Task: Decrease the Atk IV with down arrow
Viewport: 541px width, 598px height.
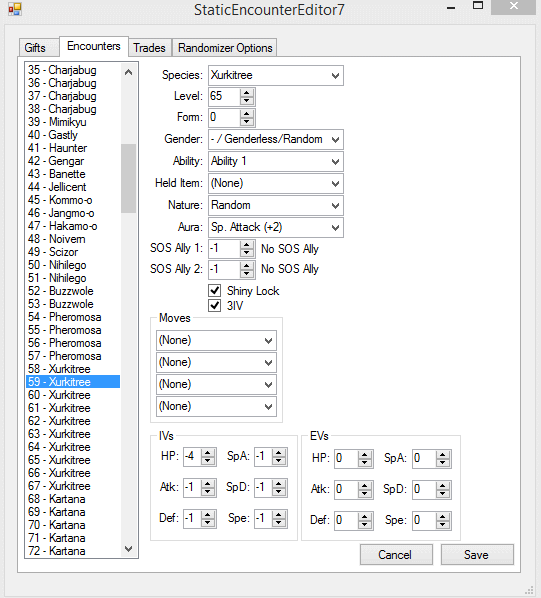Action: tap(208, 492)
